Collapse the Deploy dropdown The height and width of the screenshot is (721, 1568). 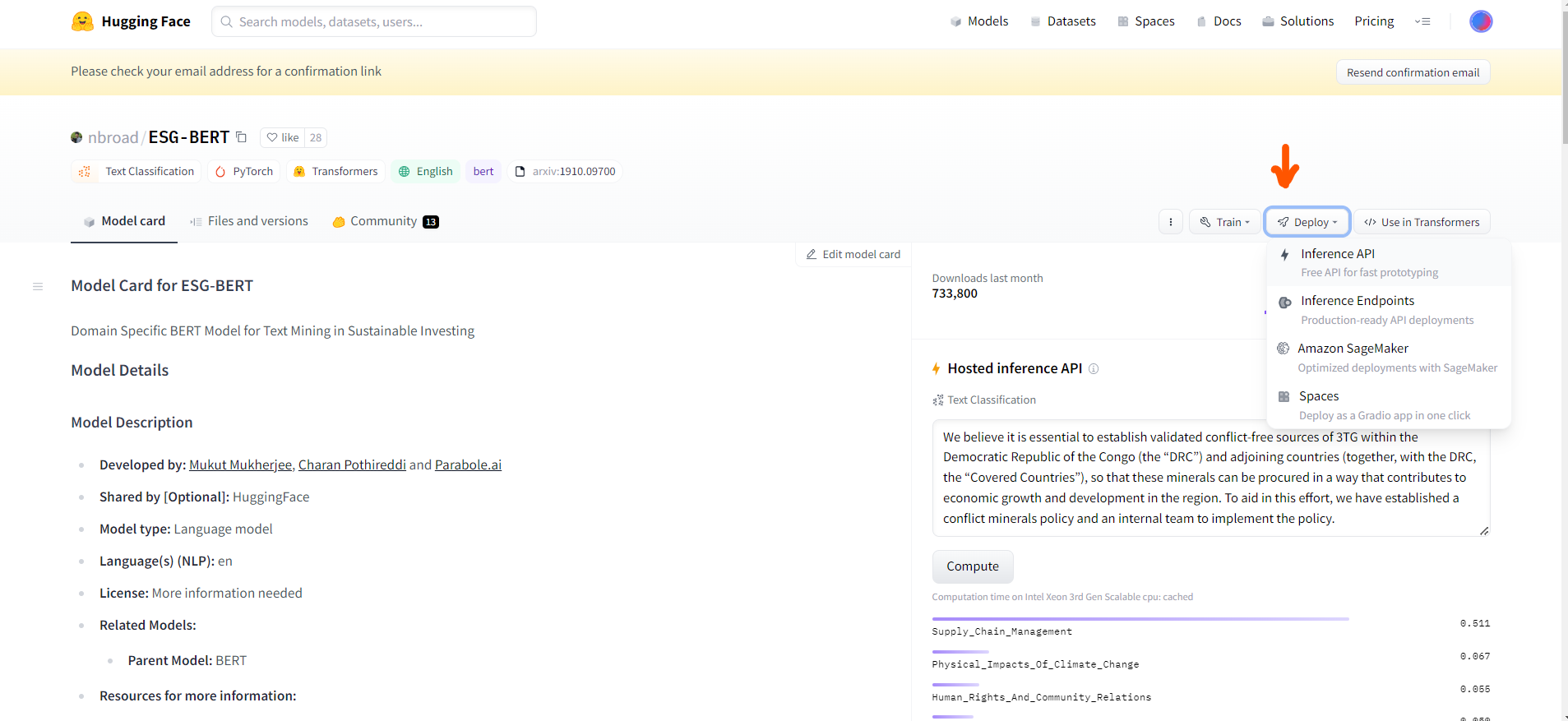pos(1307,222)
